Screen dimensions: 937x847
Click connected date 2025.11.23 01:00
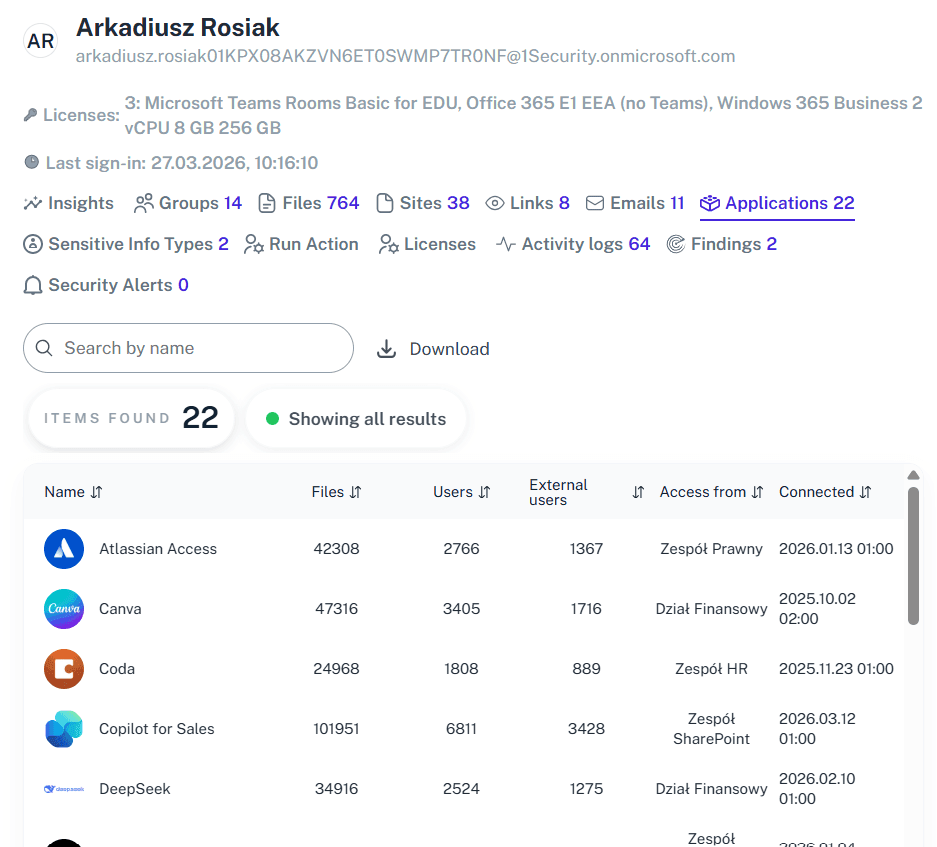pyautogui.click(x=836, y=669)
